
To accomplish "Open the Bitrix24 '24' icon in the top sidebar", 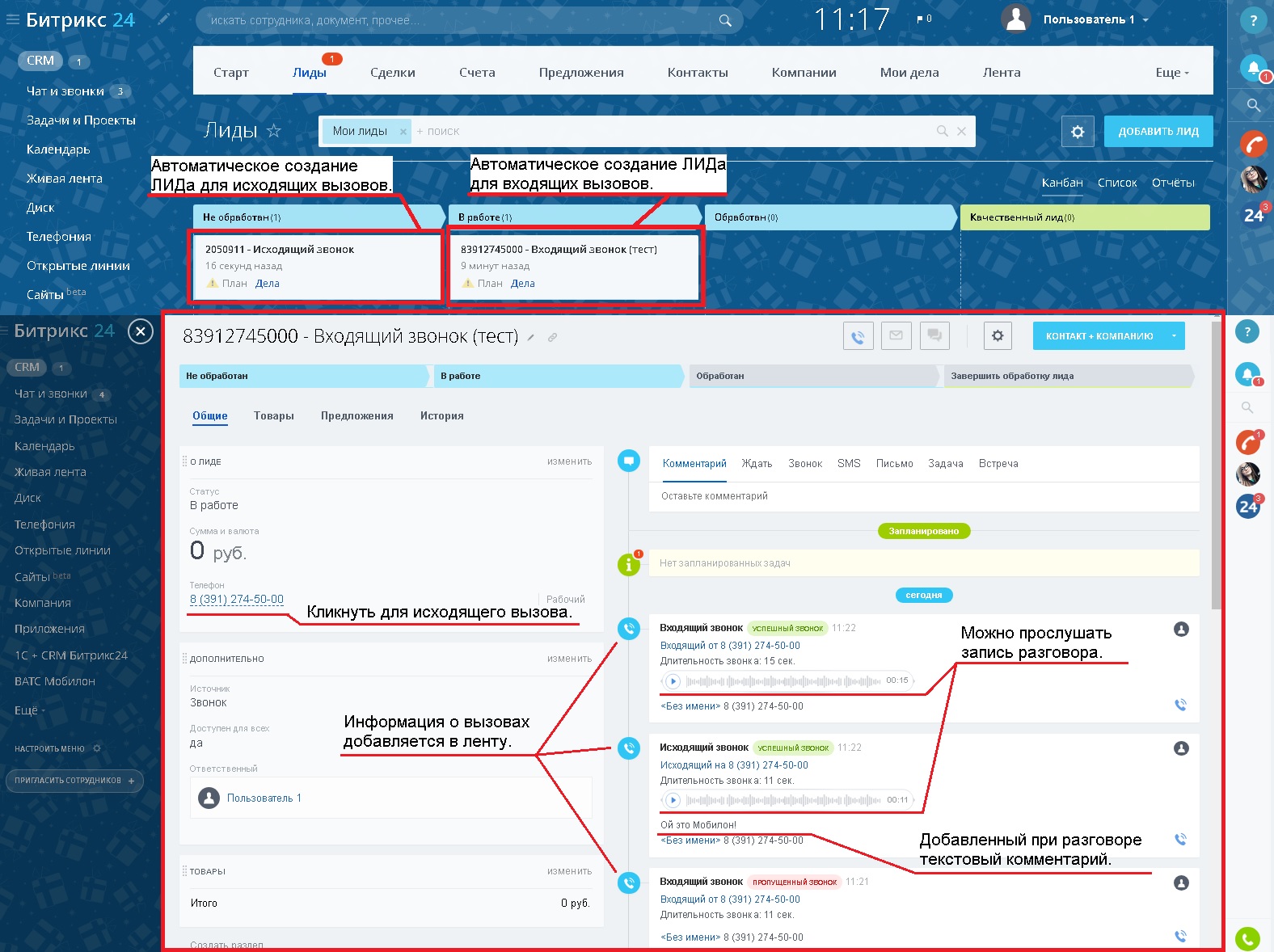I will [x=1254, y=215].
